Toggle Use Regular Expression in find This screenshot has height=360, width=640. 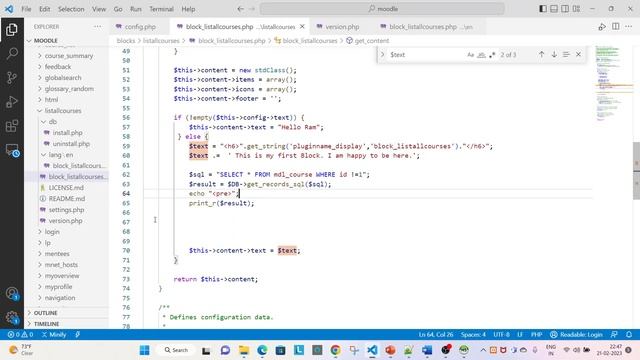[x=492, y=55]
